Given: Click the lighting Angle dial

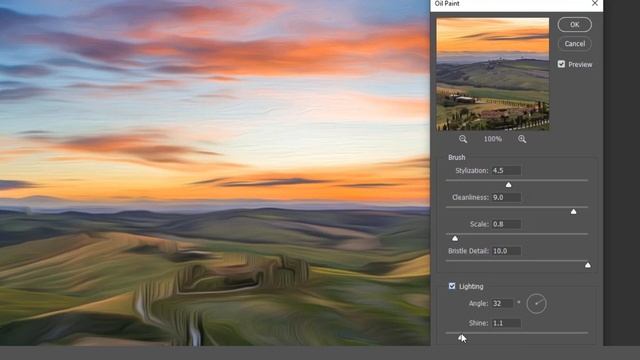Looking at the screenshot, I should pyautogui.click(x=536, y=304).
